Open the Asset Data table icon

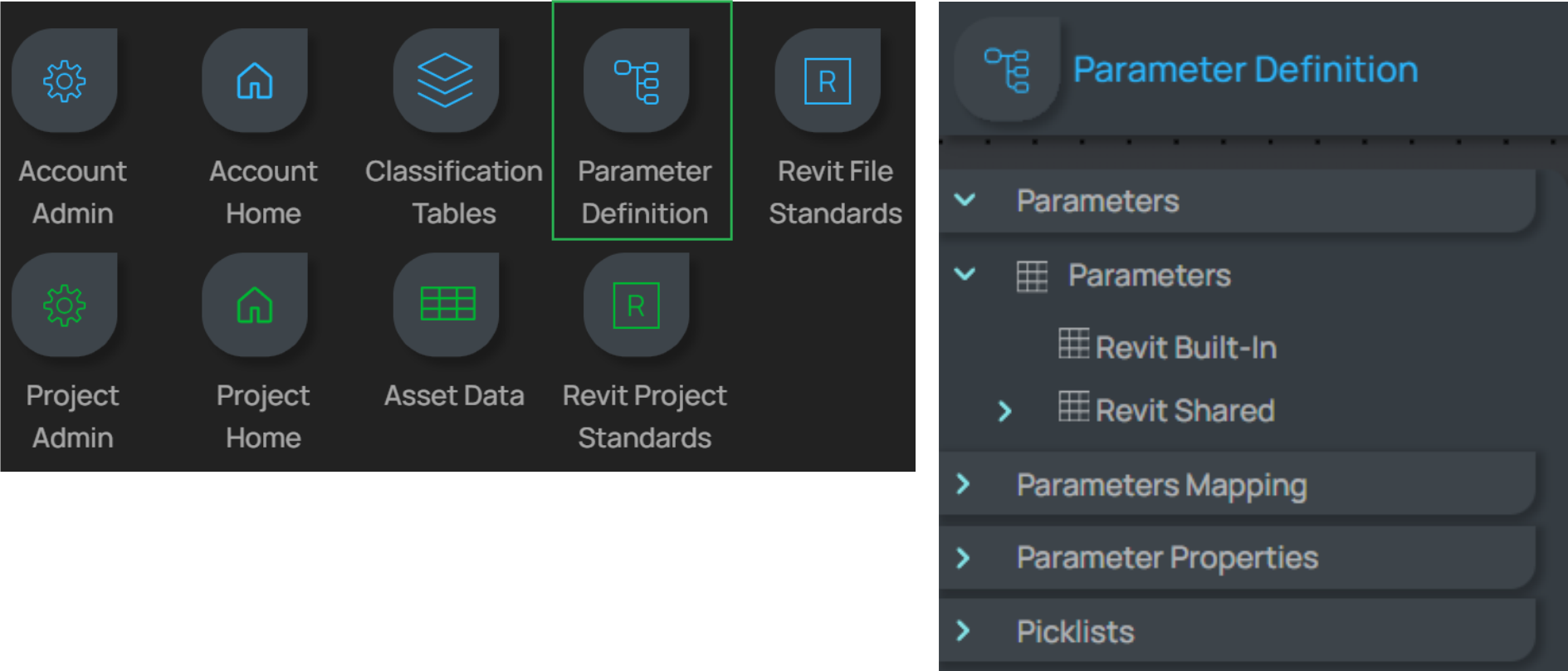pyautogui.click(x=447, y=305)
